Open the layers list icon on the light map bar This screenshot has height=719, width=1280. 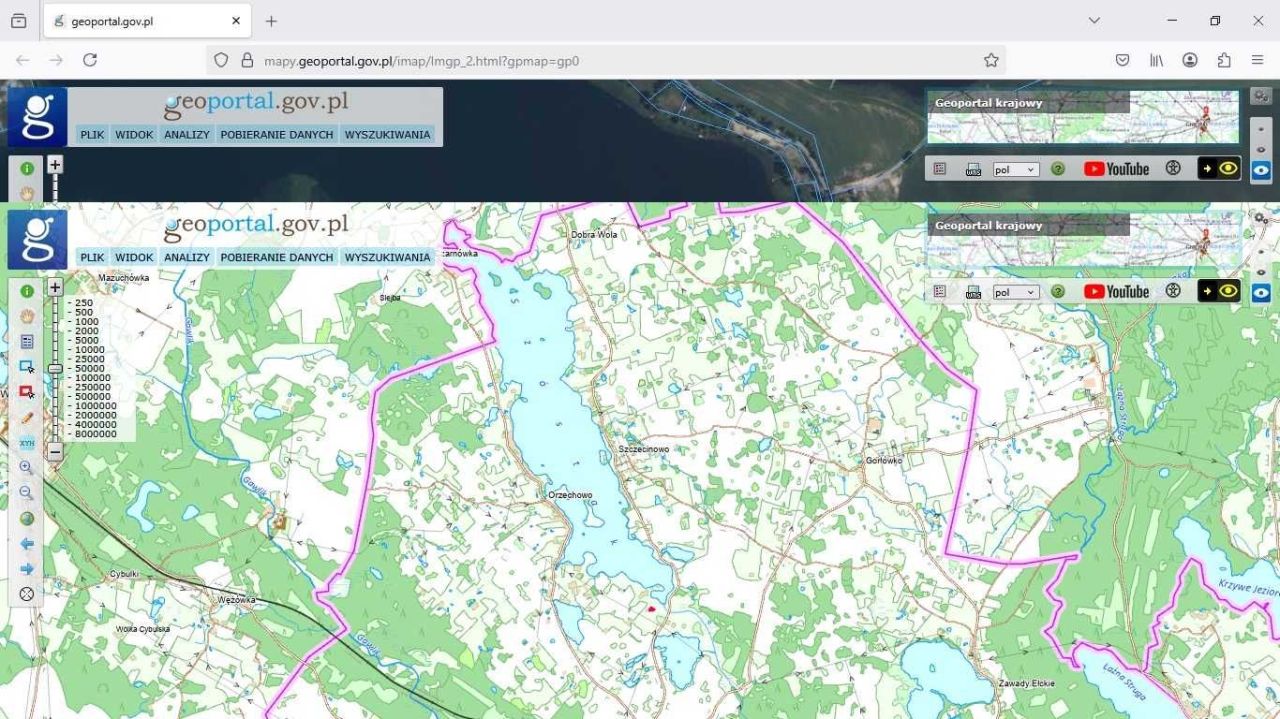940,292
